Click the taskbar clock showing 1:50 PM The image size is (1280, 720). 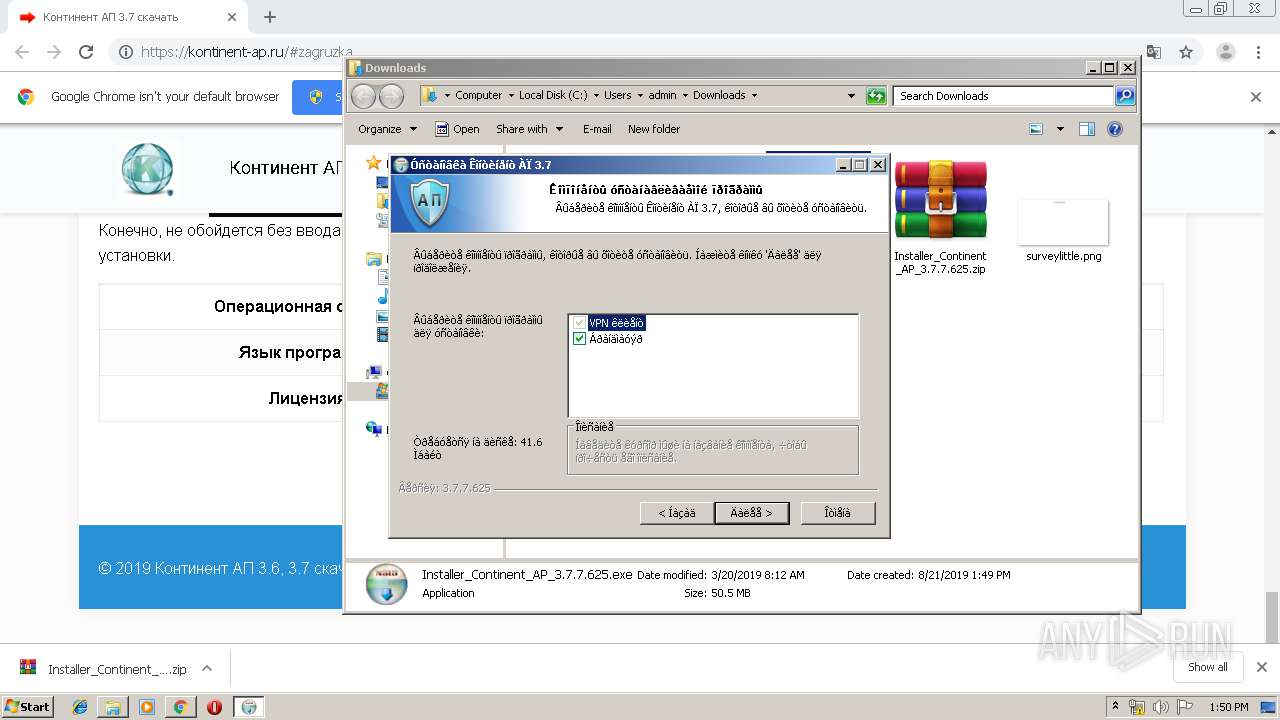[x=1229, y=707]
